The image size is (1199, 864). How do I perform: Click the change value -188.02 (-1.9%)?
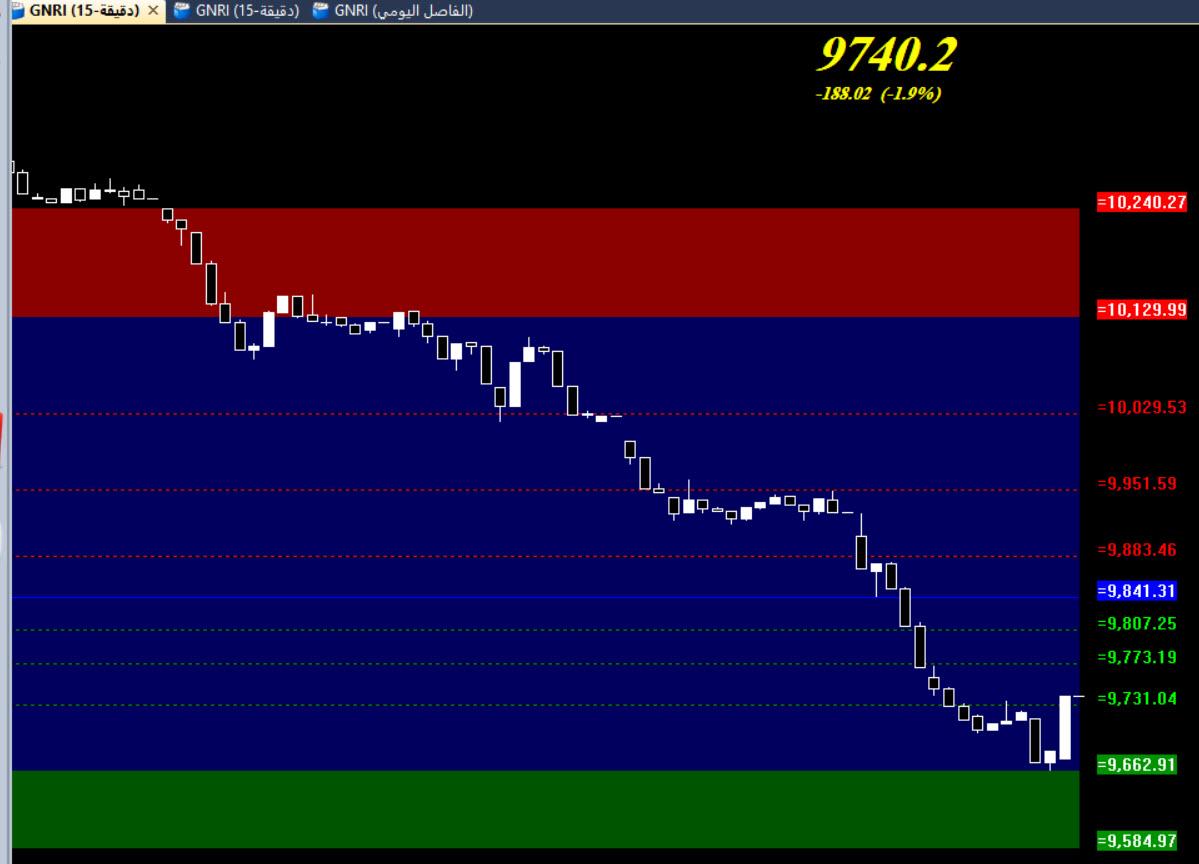(x=879, y=93)
